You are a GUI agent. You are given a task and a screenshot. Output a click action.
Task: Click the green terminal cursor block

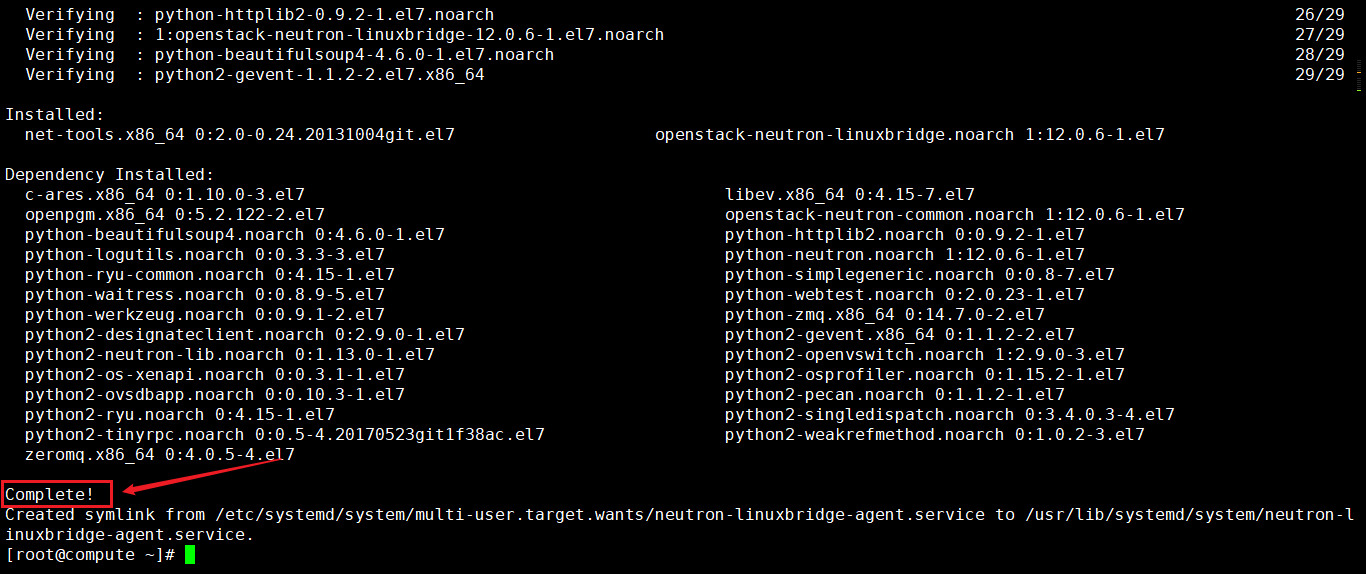pyautogui.click(x=190, y=554)
